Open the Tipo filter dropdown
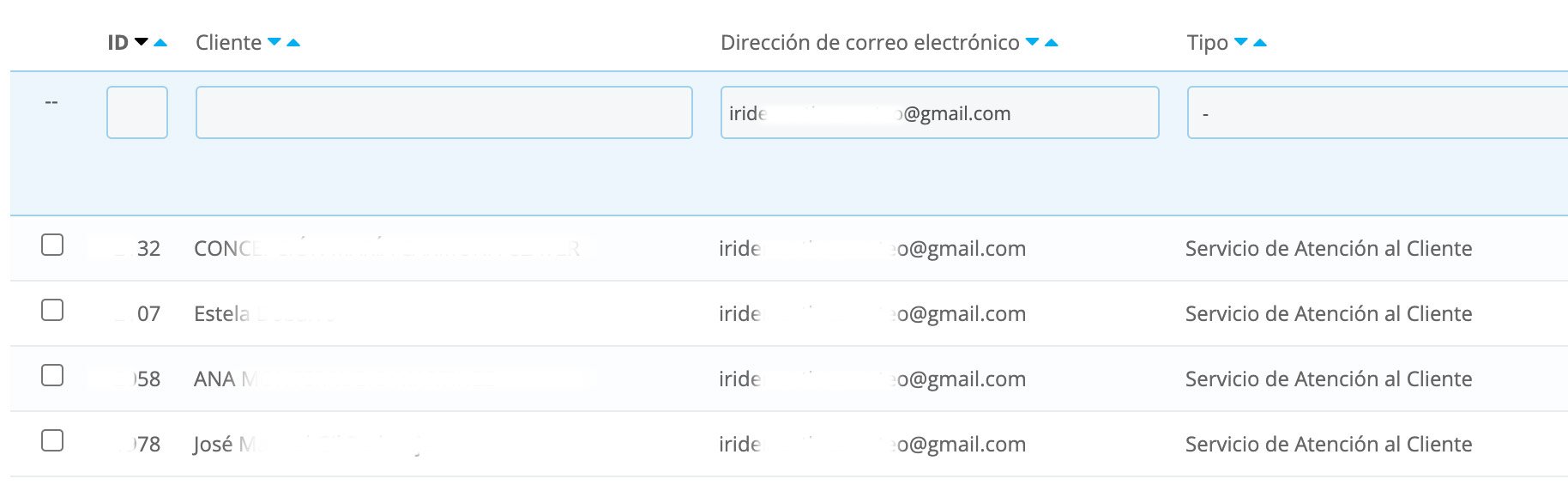 (x=1376, y=112)
